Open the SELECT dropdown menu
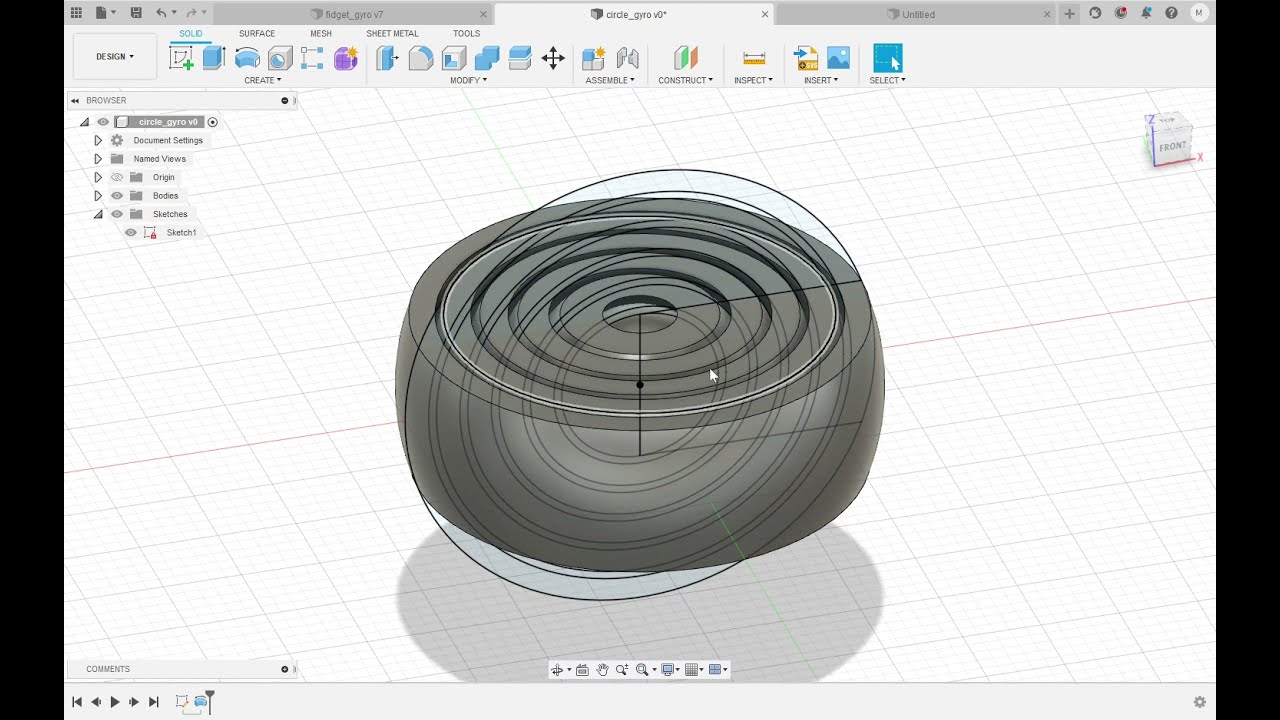 point(887,80)
